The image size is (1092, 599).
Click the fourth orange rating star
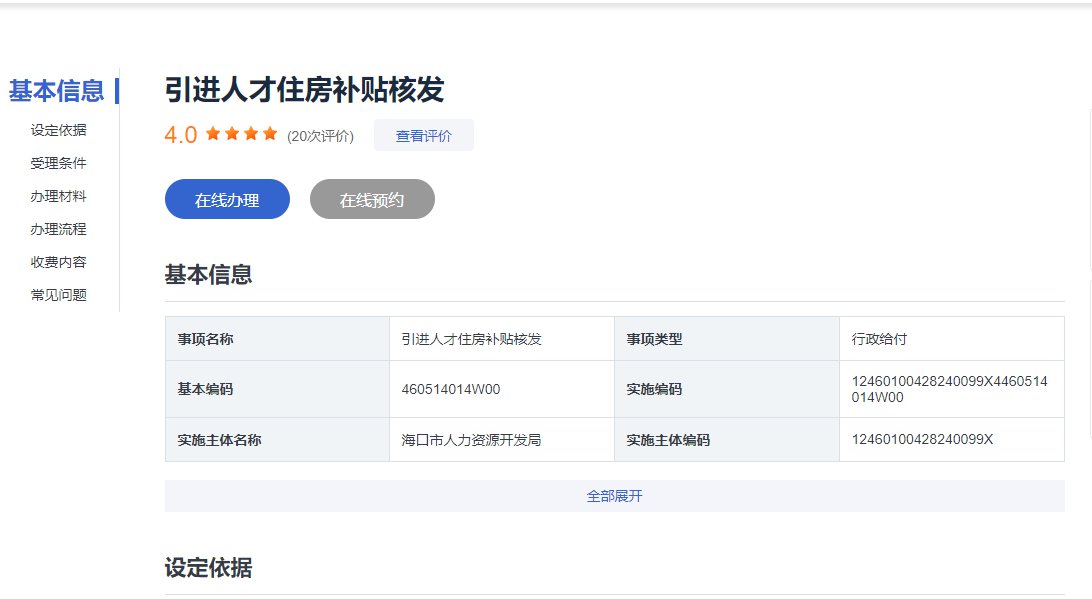click(270, 134)
